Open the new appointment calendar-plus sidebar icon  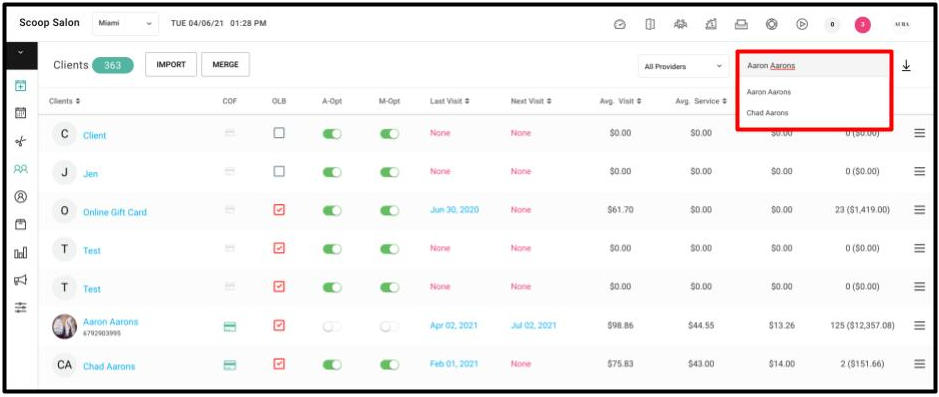point(20,86)
